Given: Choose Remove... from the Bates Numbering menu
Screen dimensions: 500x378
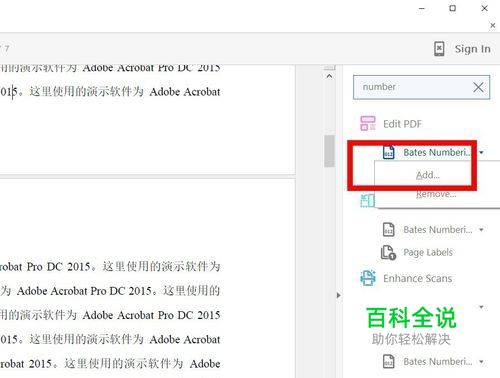Looking at the screenshot, I should [x=436, y=194].
